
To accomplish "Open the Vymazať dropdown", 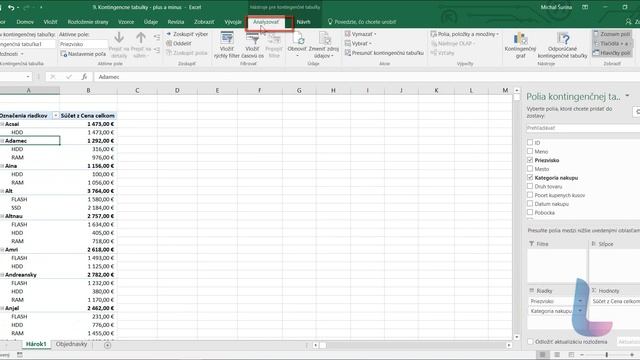I will [360, 34].
